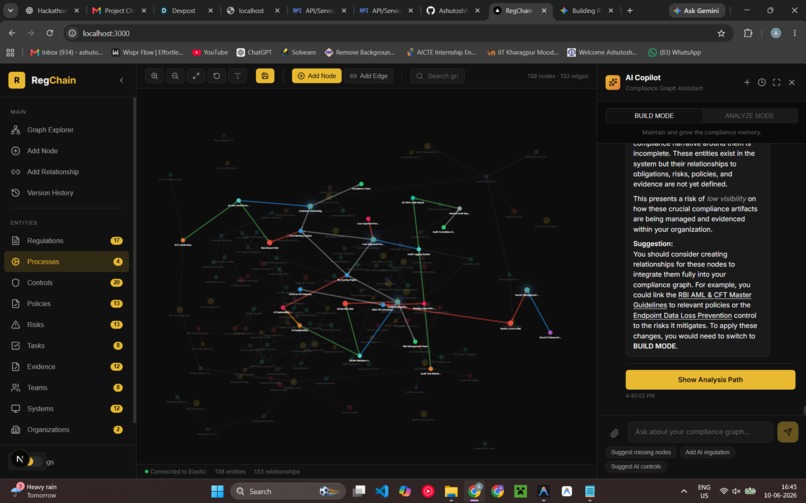Open Endpoint Data Loss Prevention link
The image size is (806, 503).
click(x=682, y=316)
